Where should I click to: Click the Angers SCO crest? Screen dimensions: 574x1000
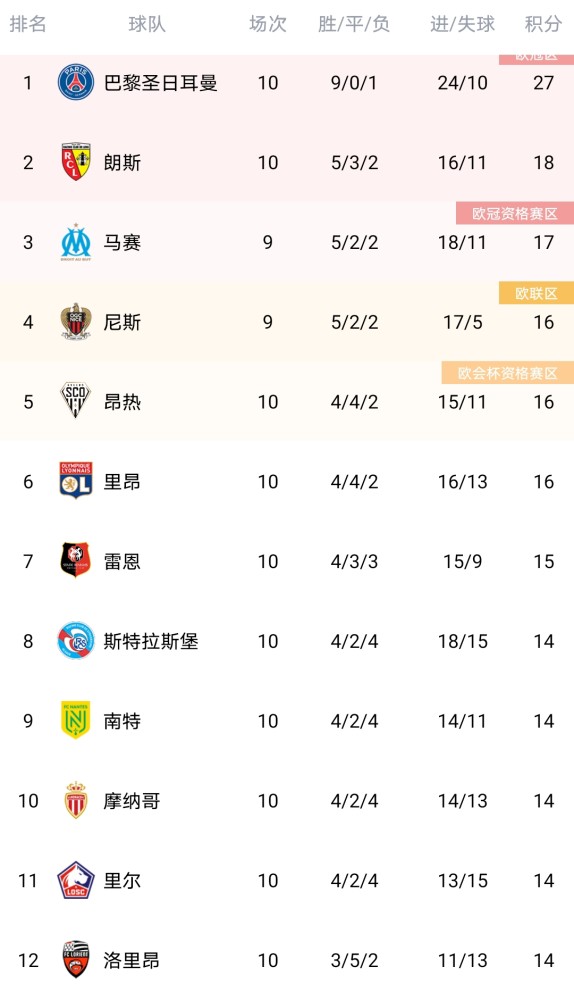tap(76, 401)
